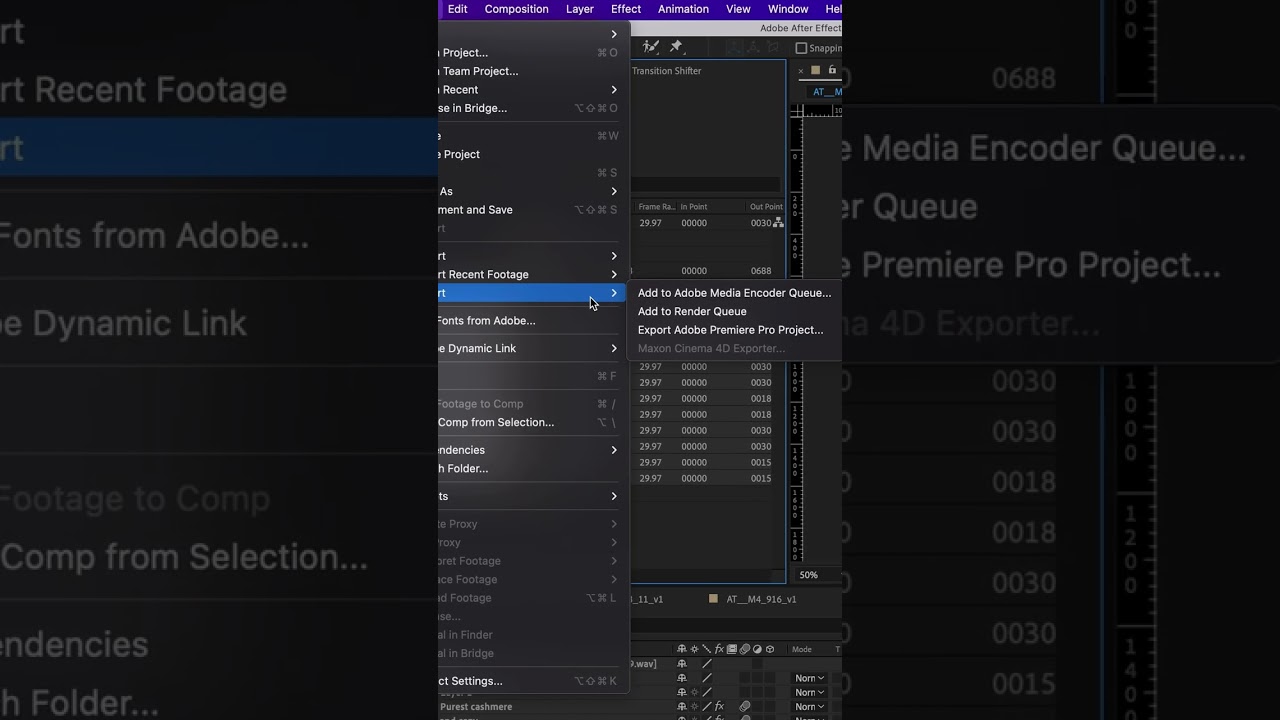Open the Effect menu
Image resolution: width=1280 pixels, height=720 pixels.
pyautogui.click(x=626, y=9)
